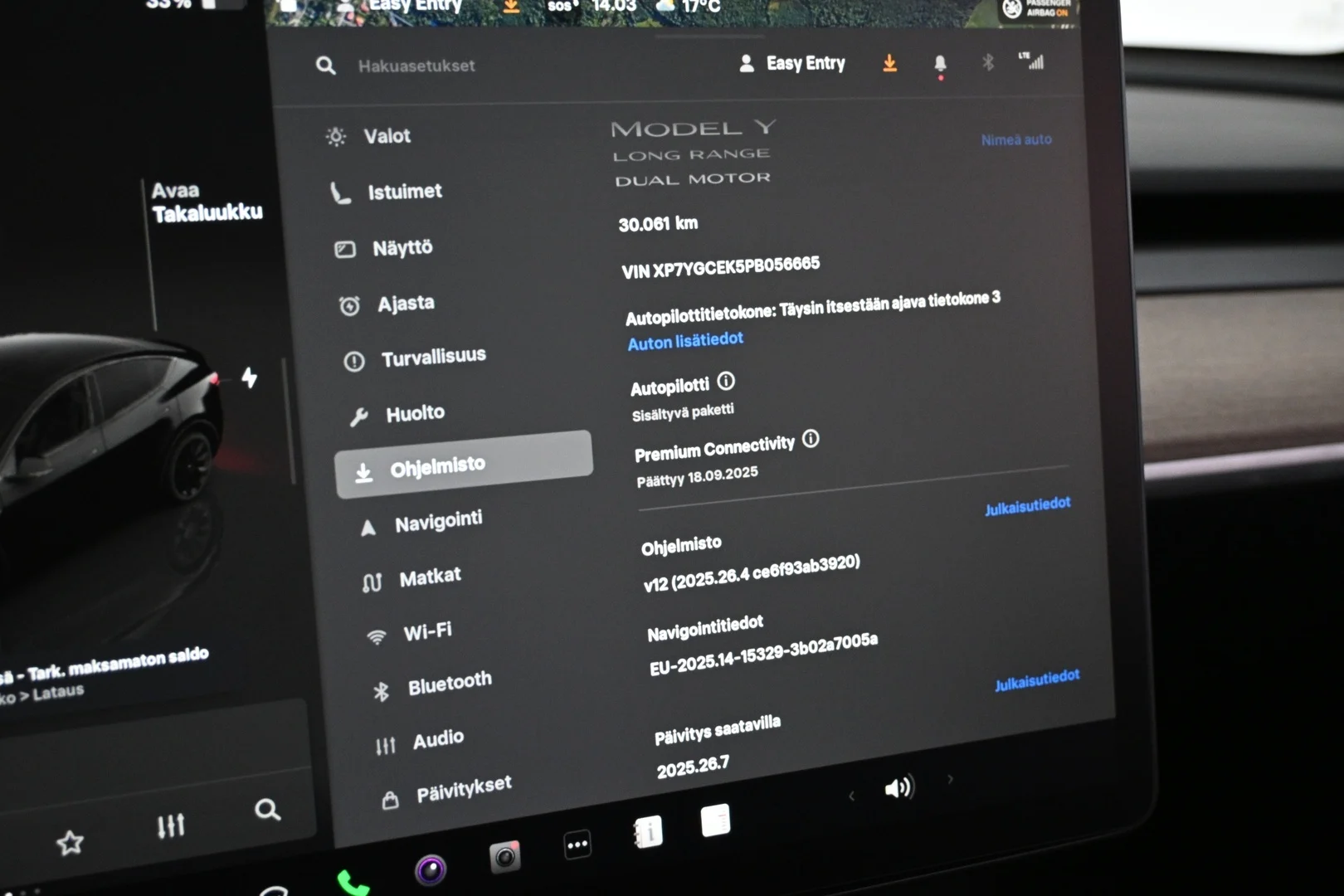Click Päättyy 18.09.2025 expiry text
Image resolution: width=1344 pixels, height=896 pixels.
pos(697,477)
